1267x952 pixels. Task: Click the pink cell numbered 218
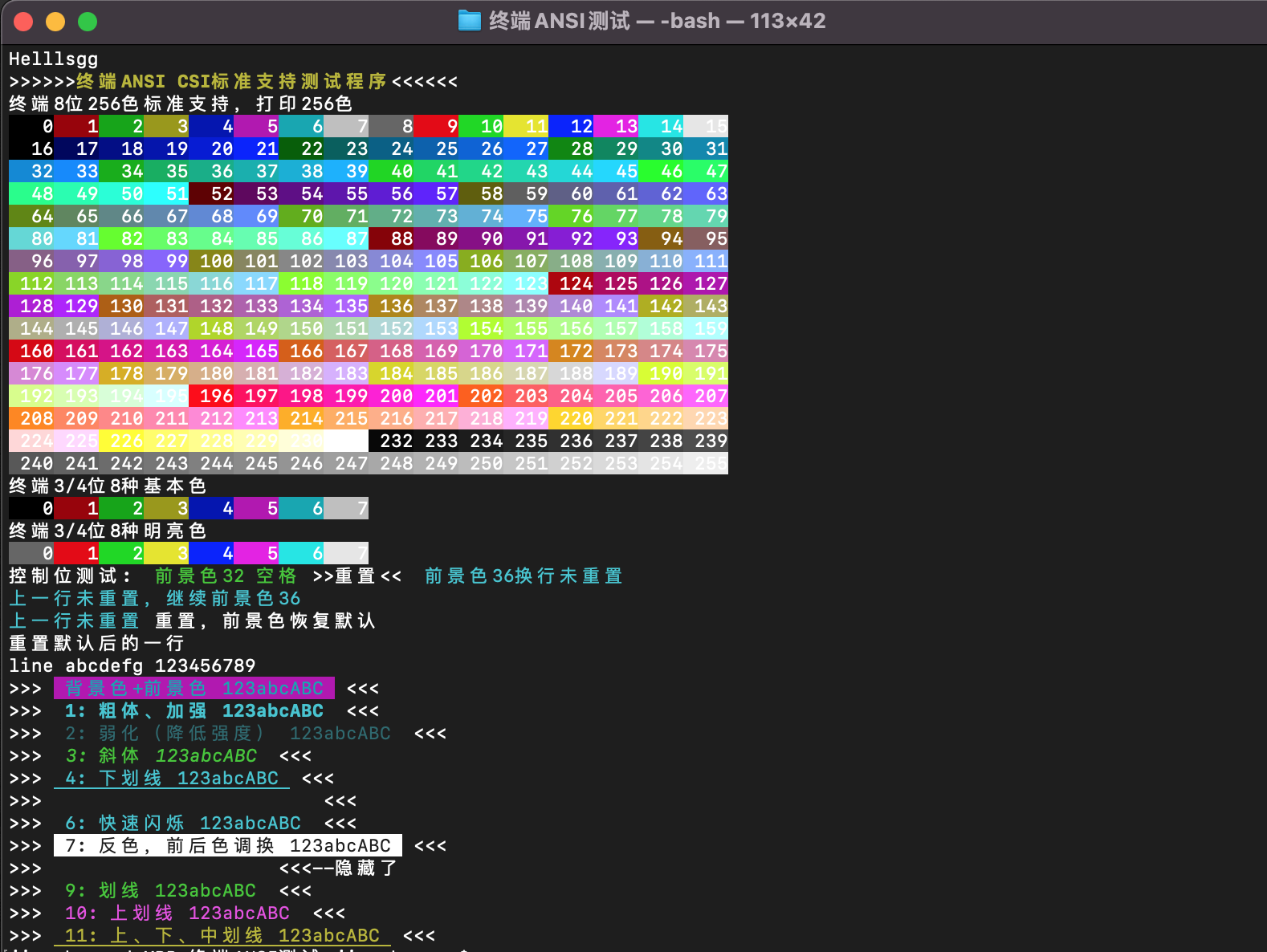tap(481, 418)
